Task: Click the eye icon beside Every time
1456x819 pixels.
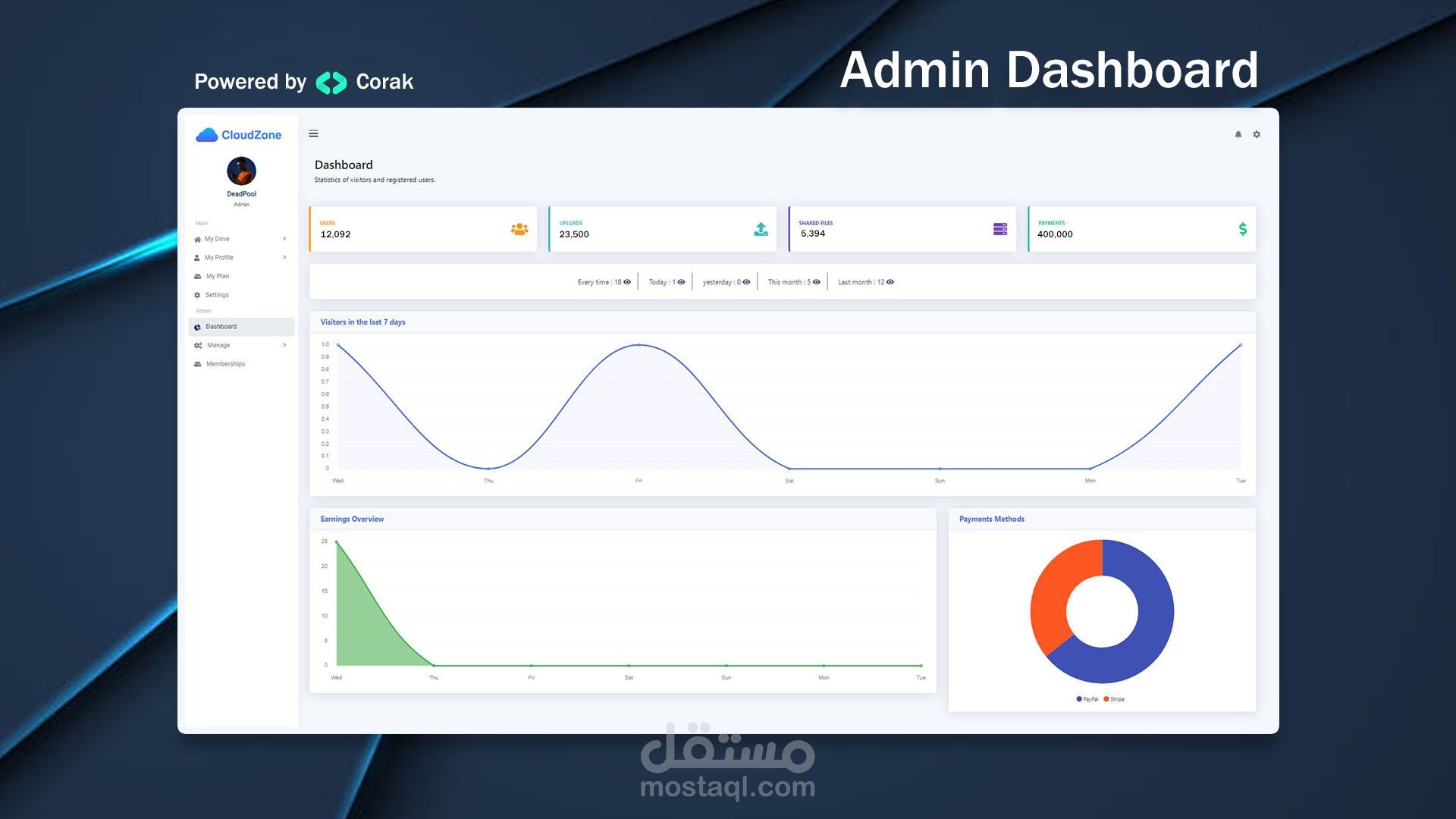Action: click(627, 282)
